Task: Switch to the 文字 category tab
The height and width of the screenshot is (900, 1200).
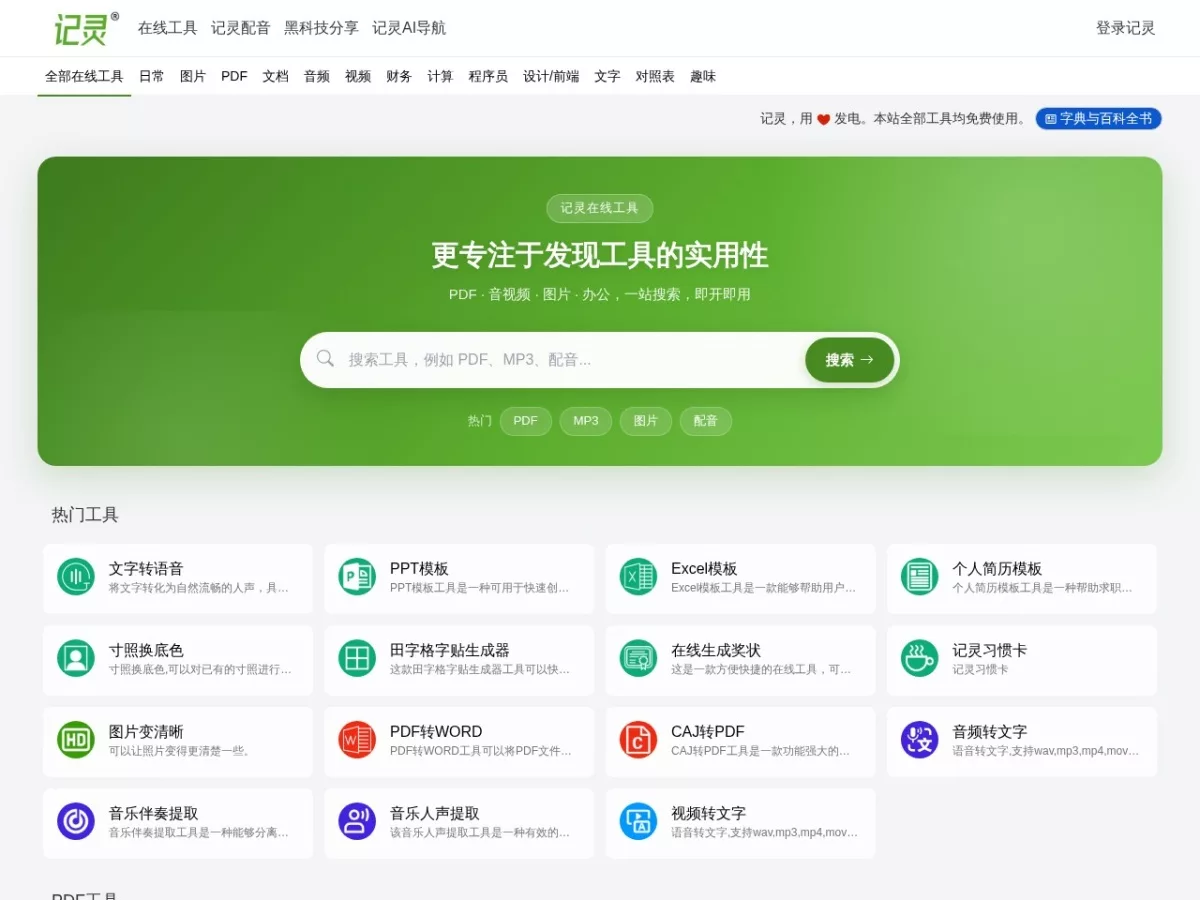Action: [x=607, y=76]
